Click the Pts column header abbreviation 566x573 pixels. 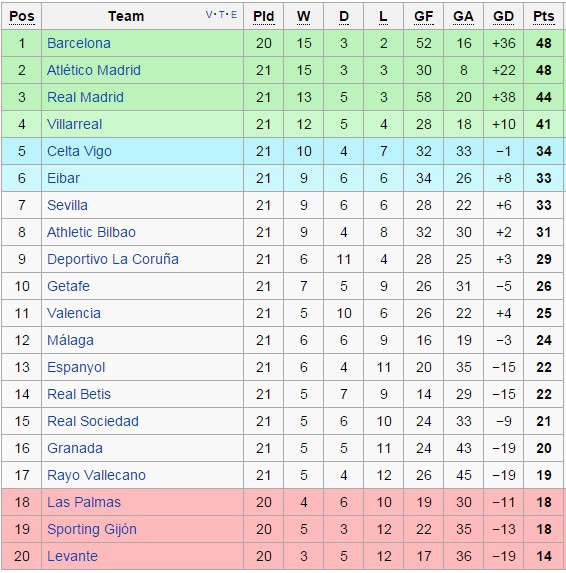tap(544, 16)
